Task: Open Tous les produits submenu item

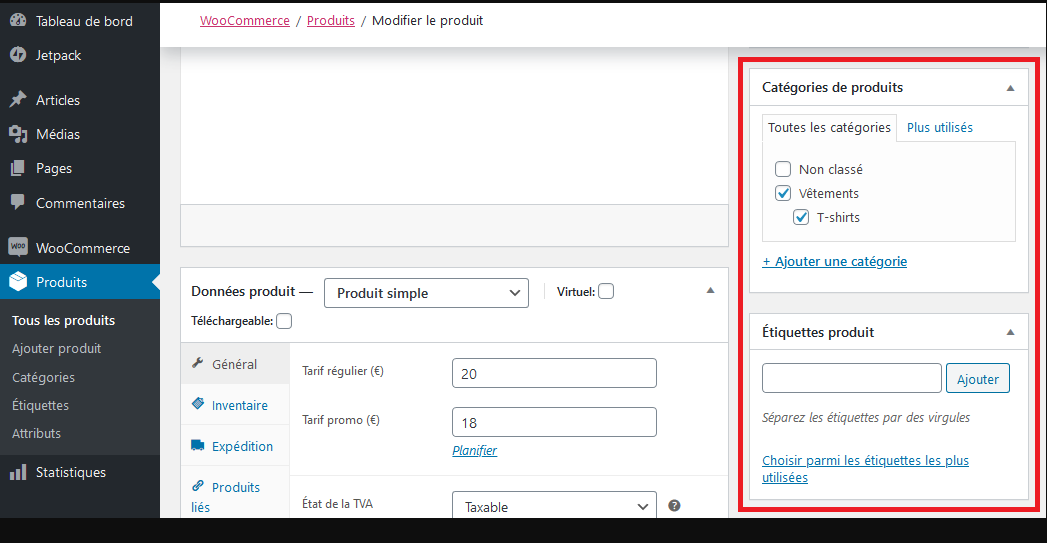Action: (x=63, y=321)
